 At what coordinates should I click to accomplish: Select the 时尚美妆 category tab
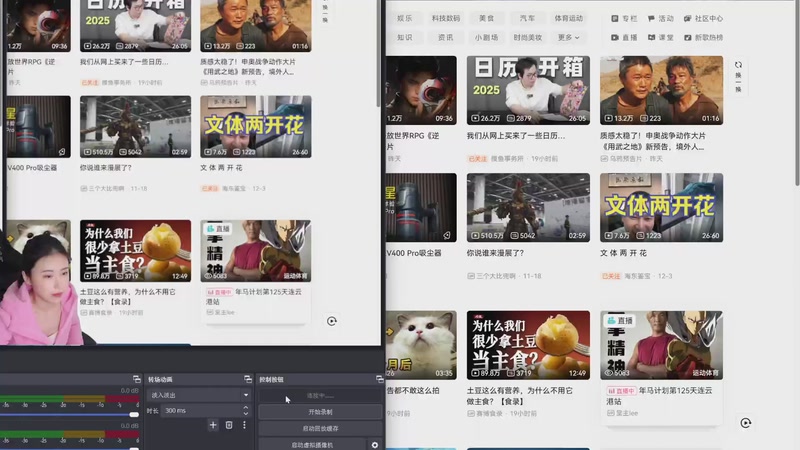[528, 37]
